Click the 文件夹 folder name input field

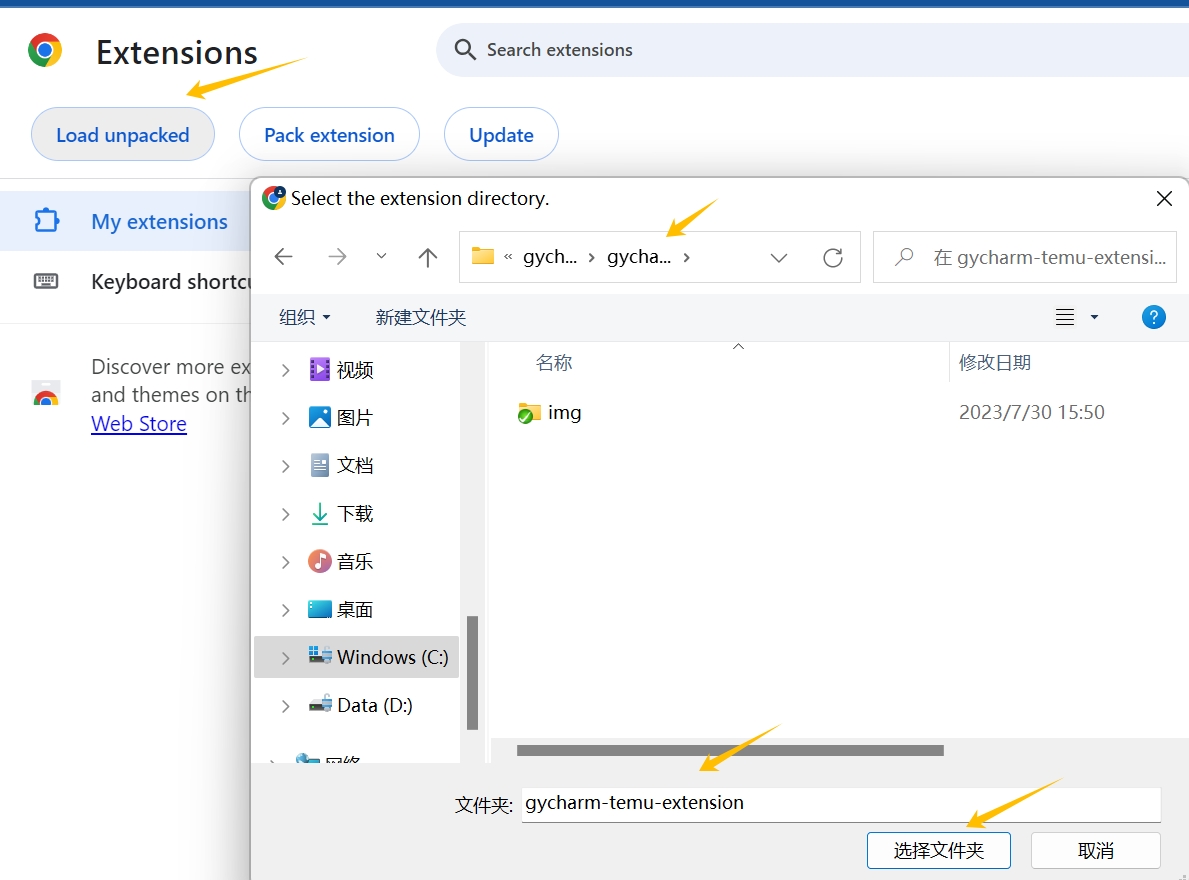841,803
